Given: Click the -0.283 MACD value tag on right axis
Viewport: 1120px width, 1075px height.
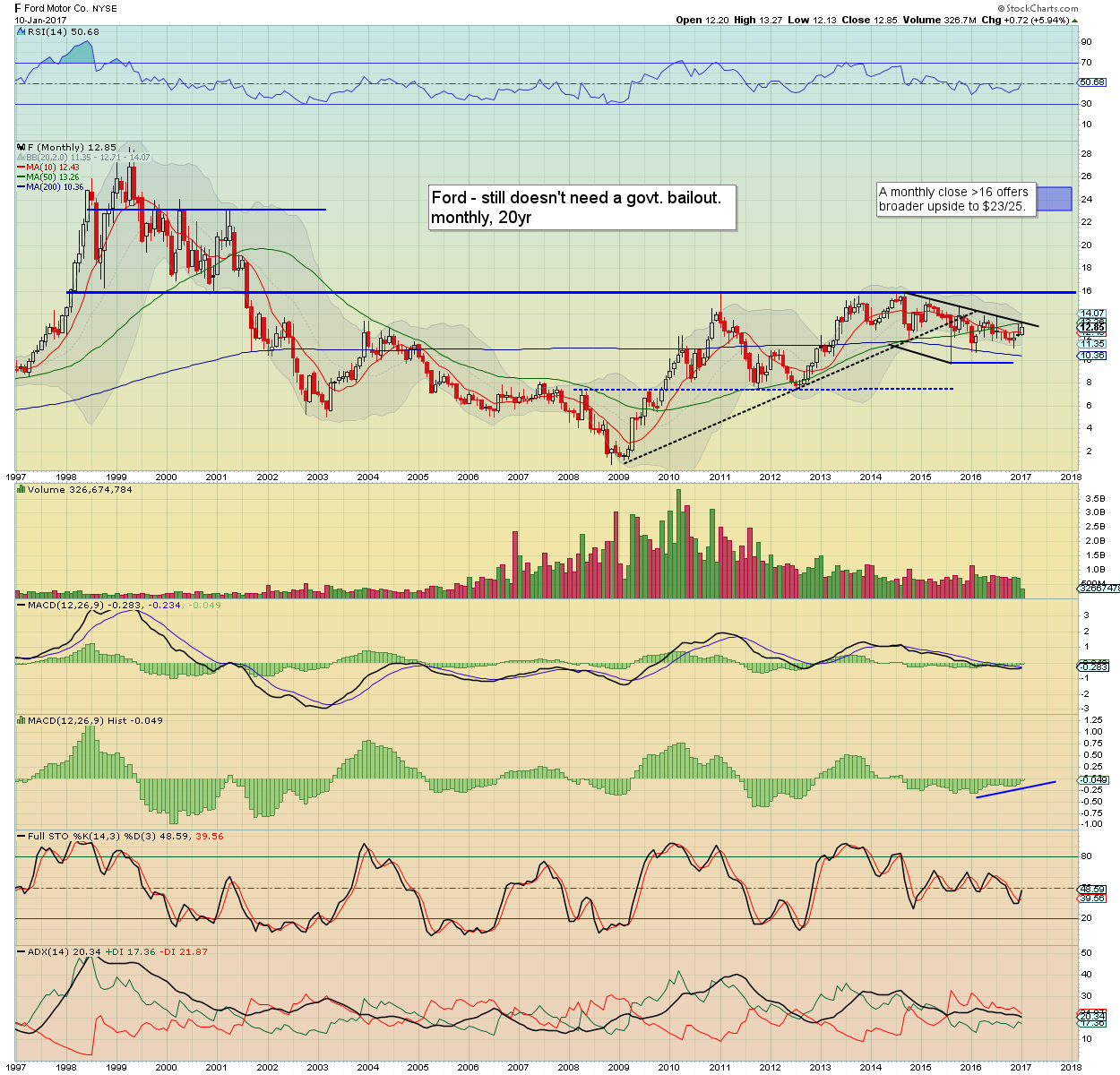Looking at the screenshot, I should click(x=1092, y=666).
